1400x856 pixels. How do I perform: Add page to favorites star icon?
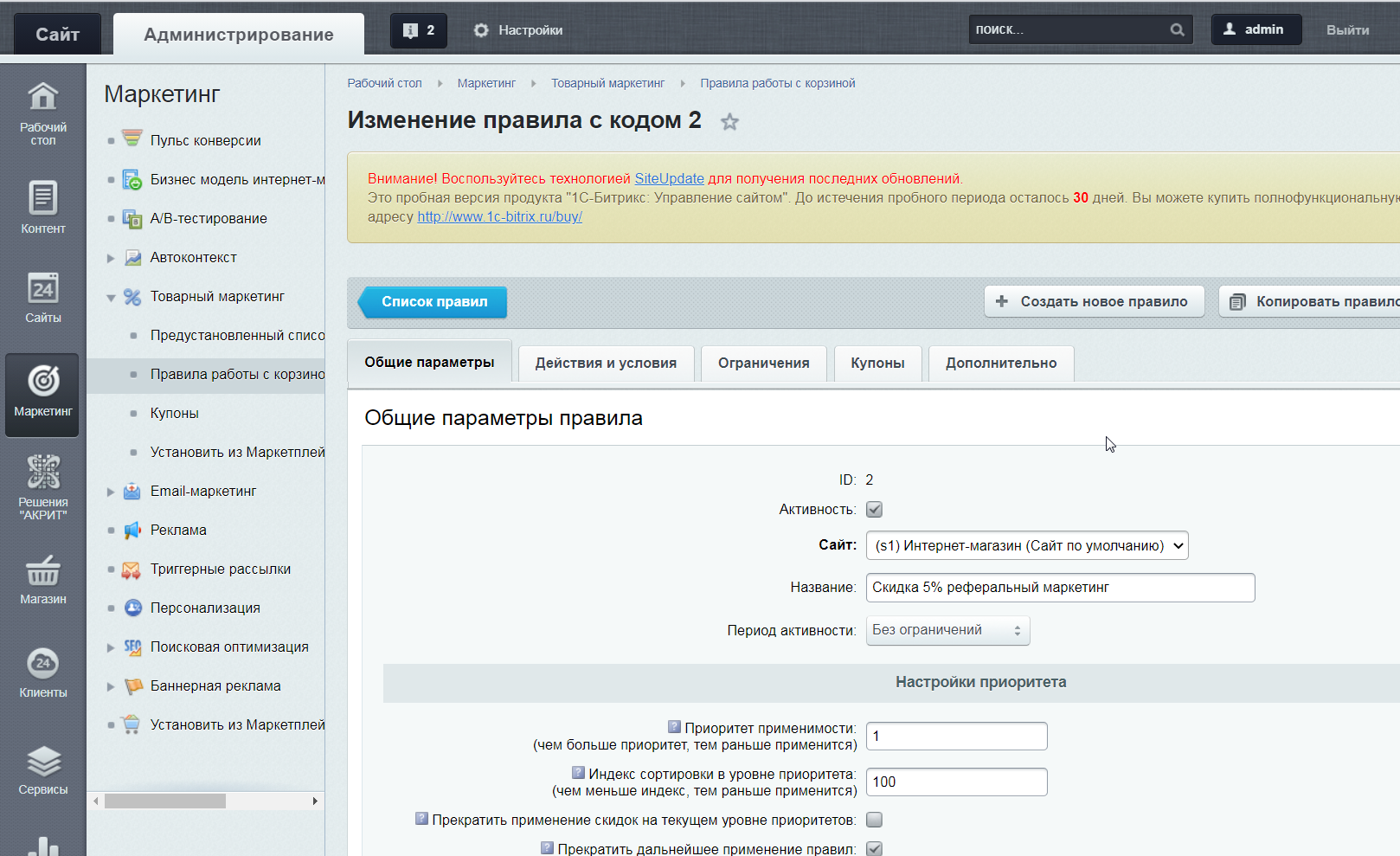click(x=729, y=122)
